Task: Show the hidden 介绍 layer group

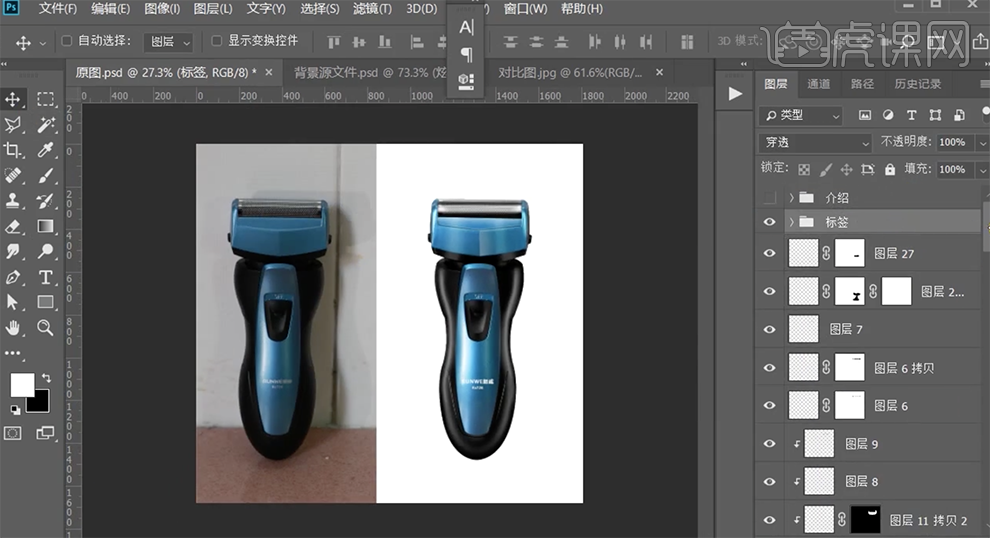Action: [x=769, y=198]
